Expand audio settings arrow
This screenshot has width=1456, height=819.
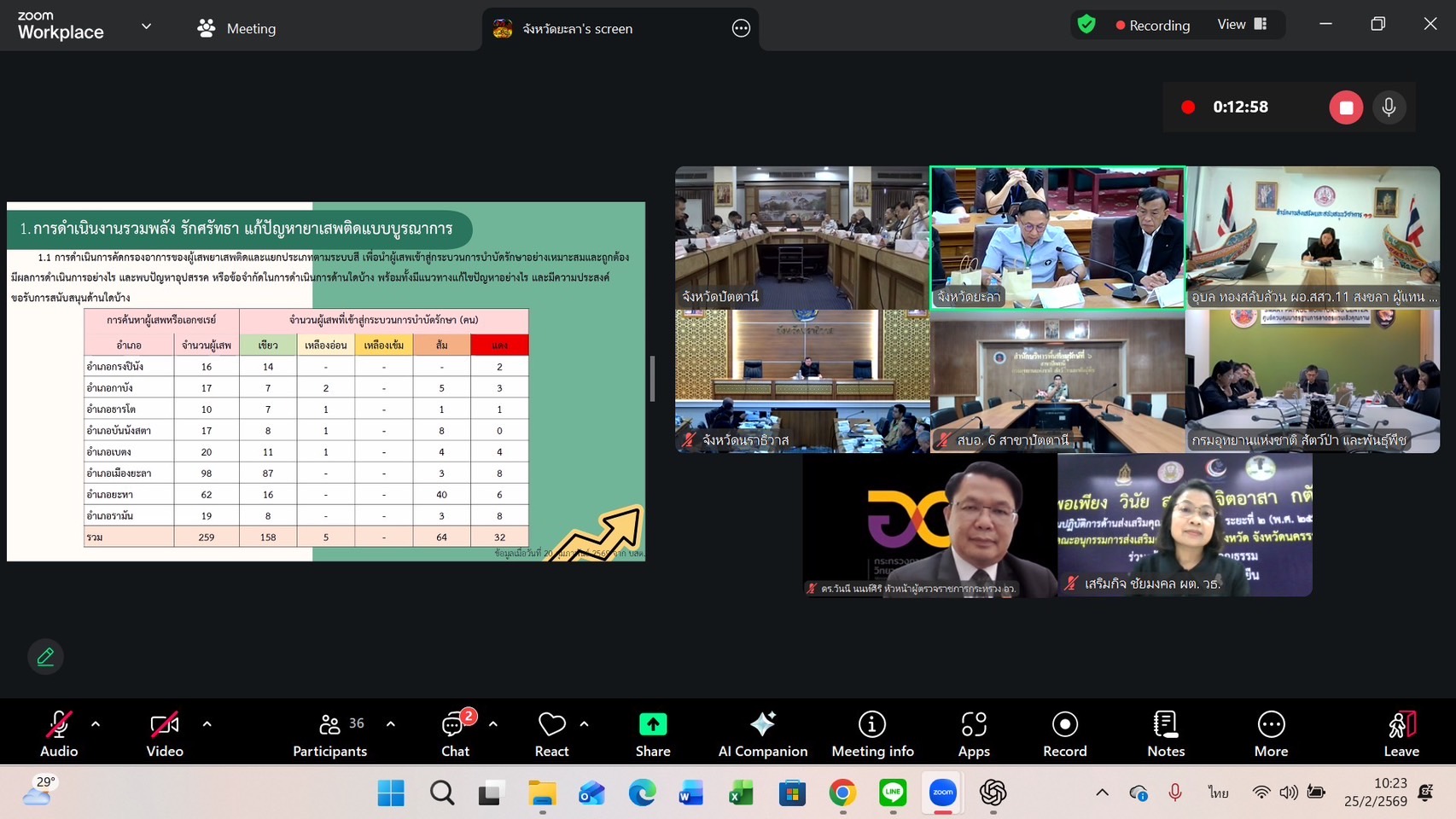pos(96,724)
